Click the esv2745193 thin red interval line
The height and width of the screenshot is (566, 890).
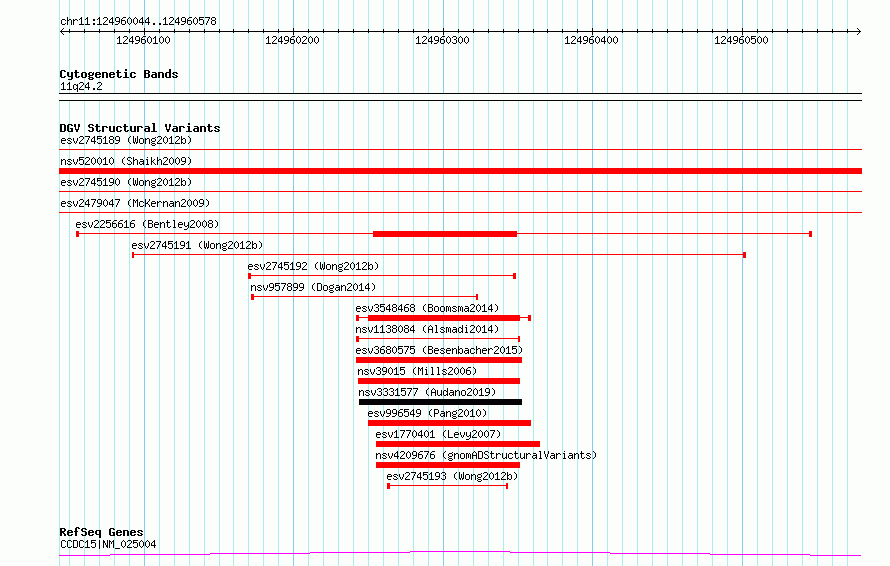pyautogui.click(x=448, y=486)
